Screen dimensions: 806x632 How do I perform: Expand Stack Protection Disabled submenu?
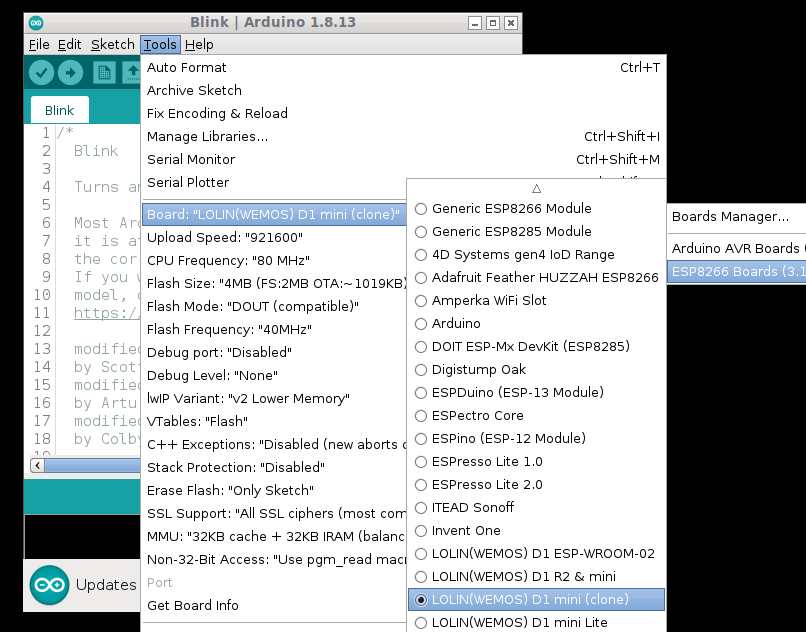click(274, 467)
